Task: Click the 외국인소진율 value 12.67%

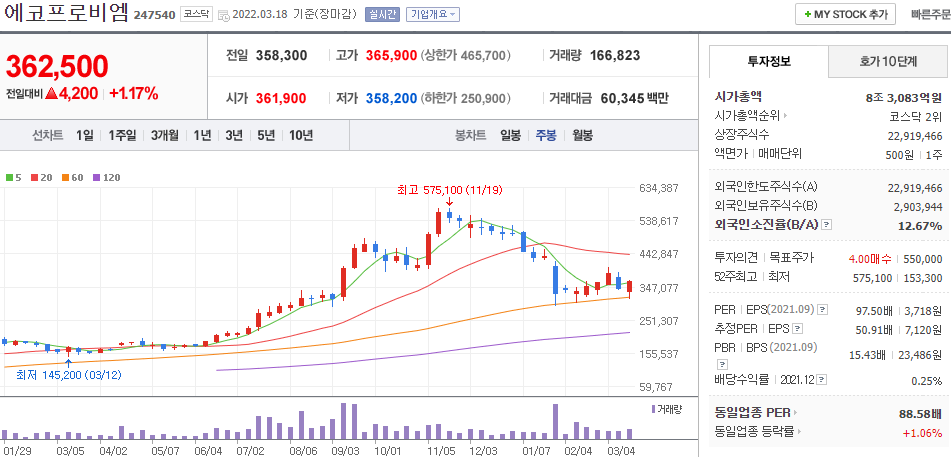Action: [919, 226]
